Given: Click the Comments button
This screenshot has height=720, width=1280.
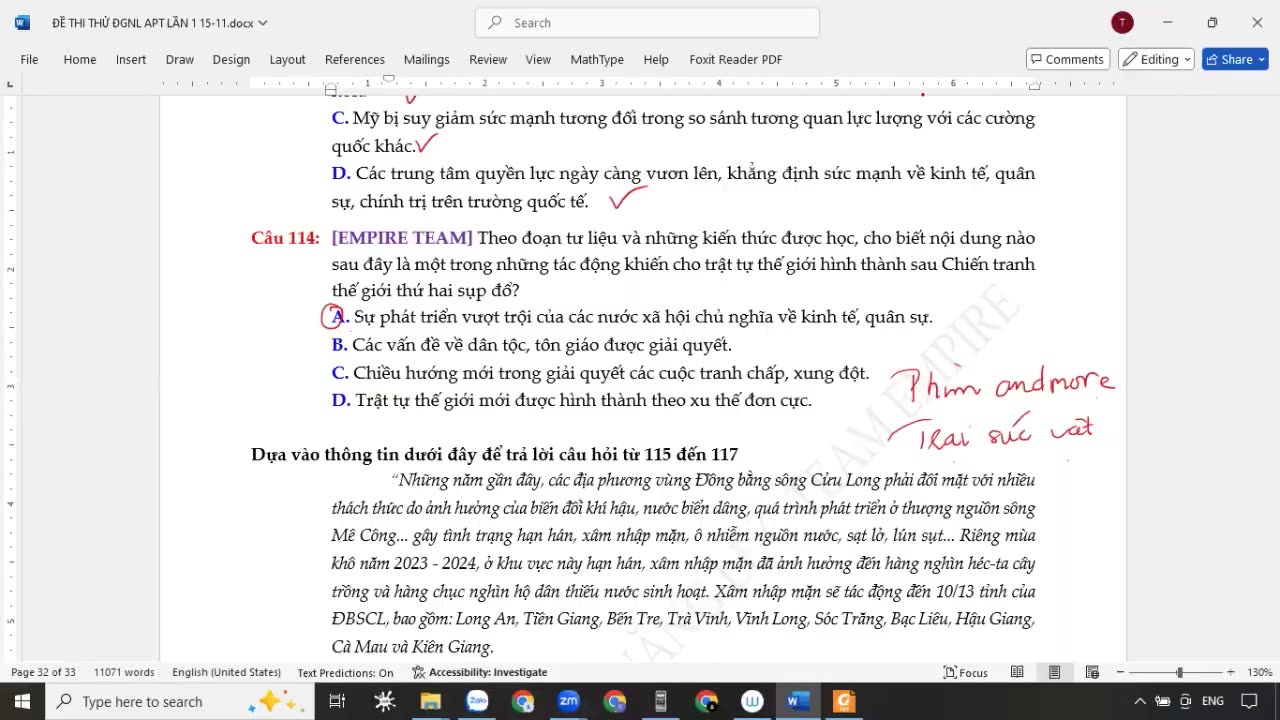Looking at the screenshot, I should (x=1067, y=59).
